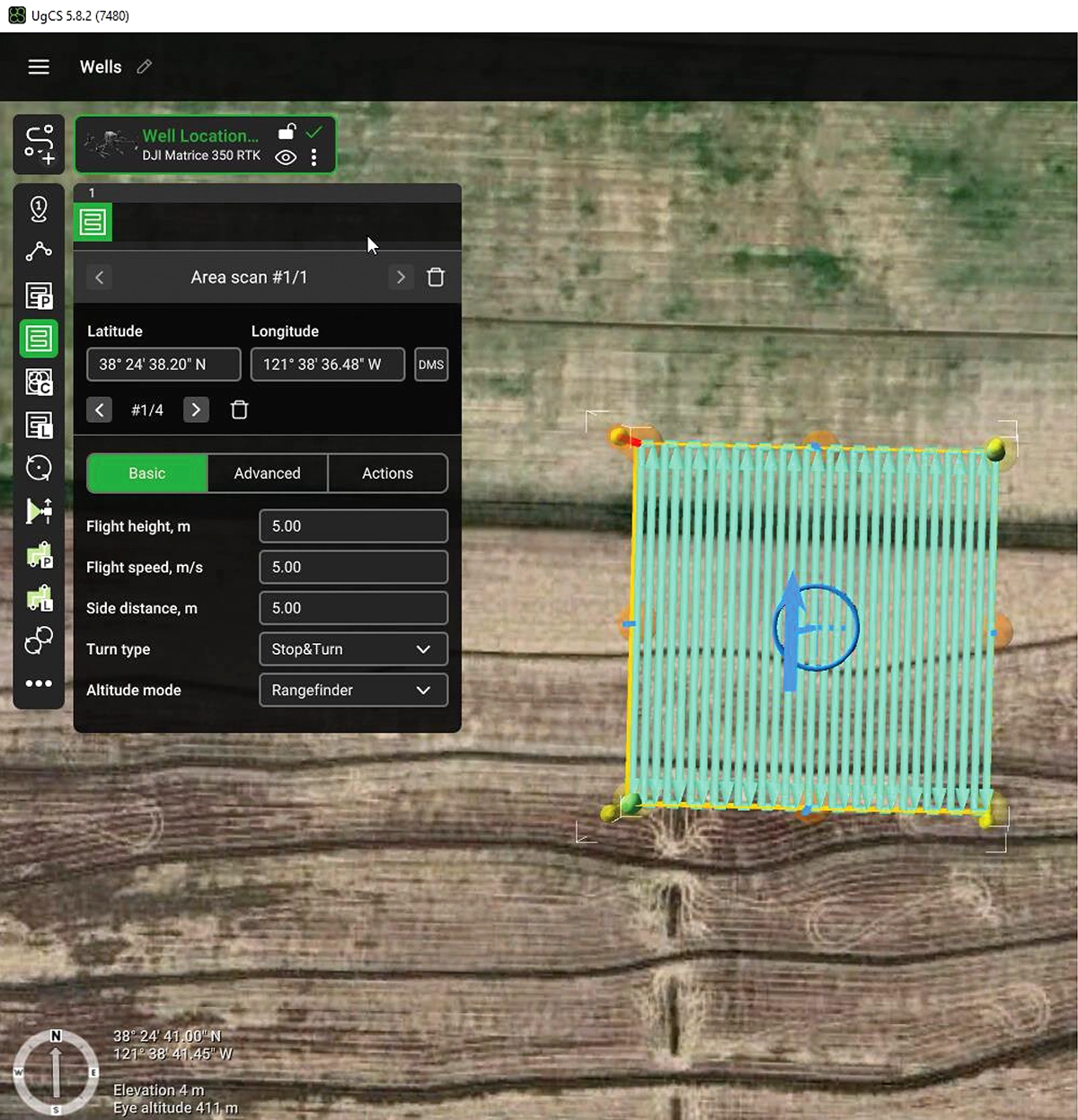Select the Waypoint tool in the sidebar

pos(39,208)
